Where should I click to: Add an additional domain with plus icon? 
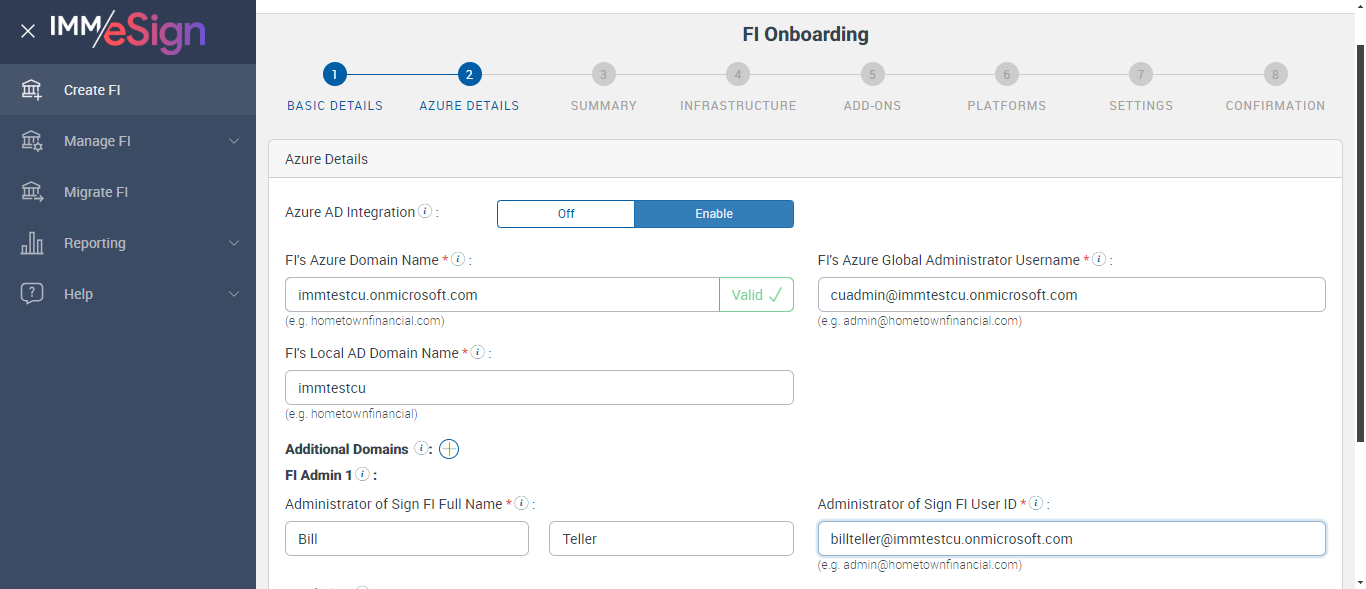click(x=449, y=449)
